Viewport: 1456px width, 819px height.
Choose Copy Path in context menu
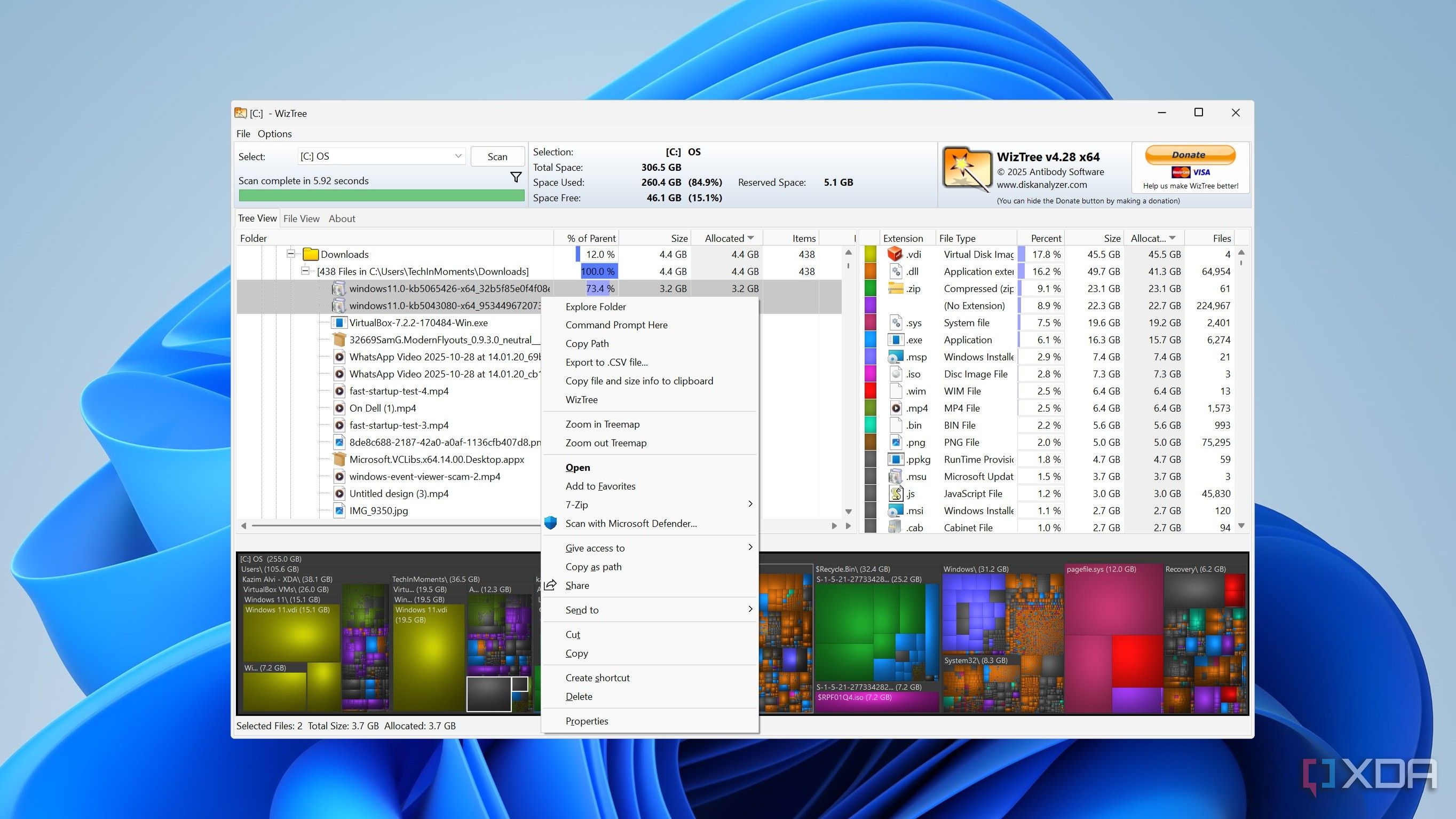pyautogui.click(x=650, y=344)
